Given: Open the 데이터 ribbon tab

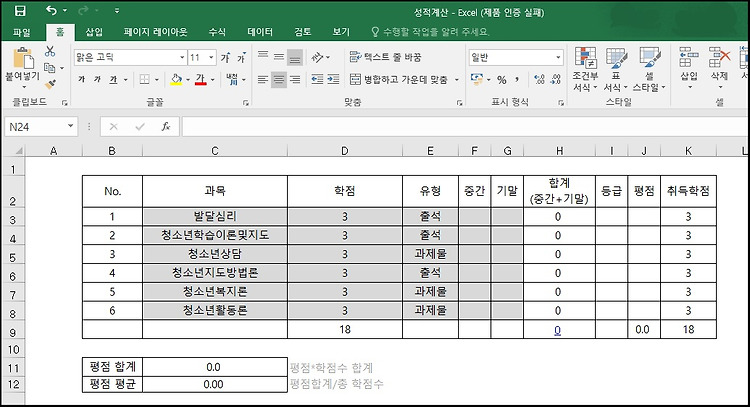Looking at the screenshot, I should pyautogui.click(x=260, y=32).
